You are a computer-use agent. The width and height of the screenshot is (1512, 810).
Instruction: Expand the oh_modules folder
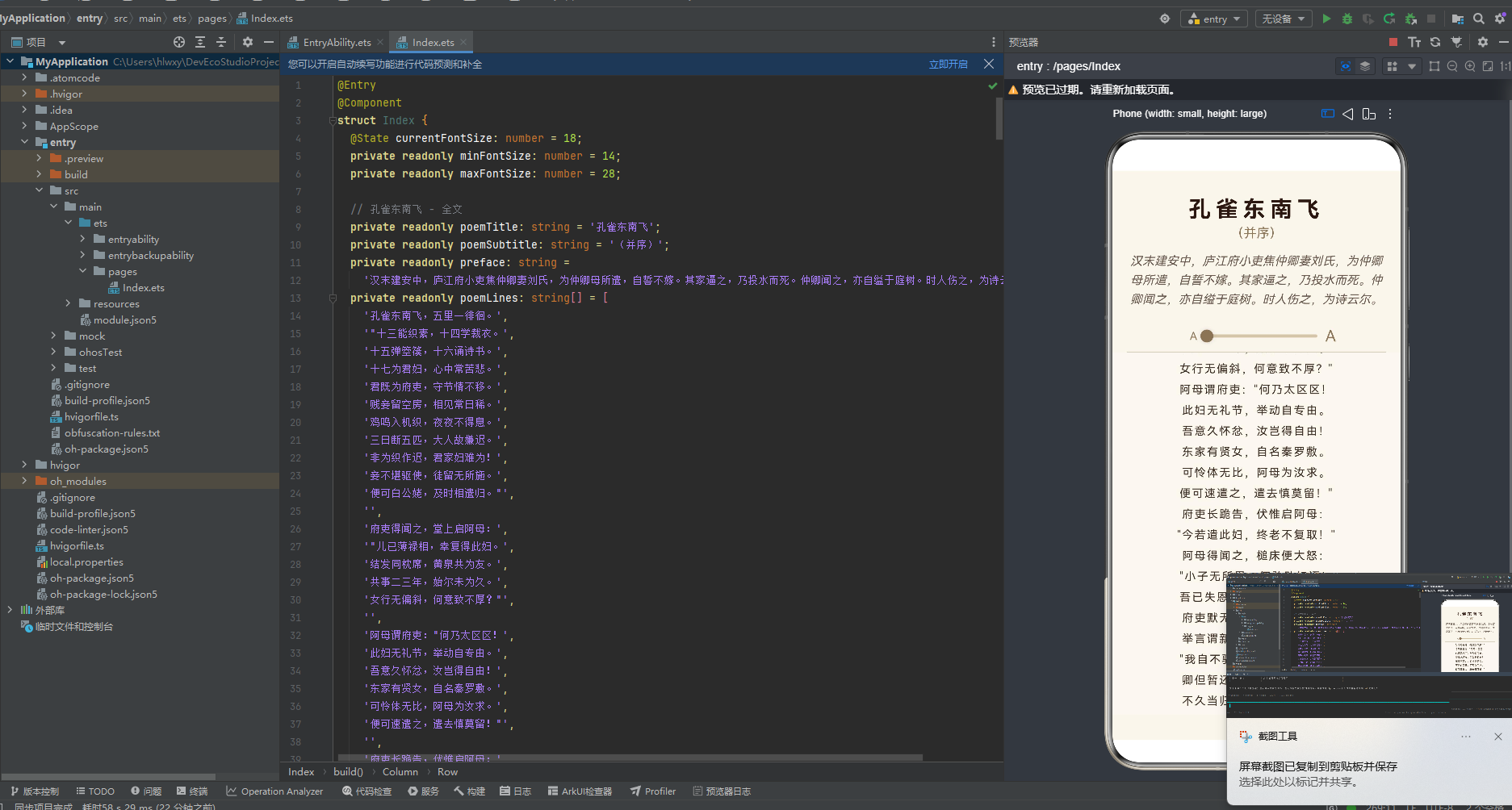[24, 481]
